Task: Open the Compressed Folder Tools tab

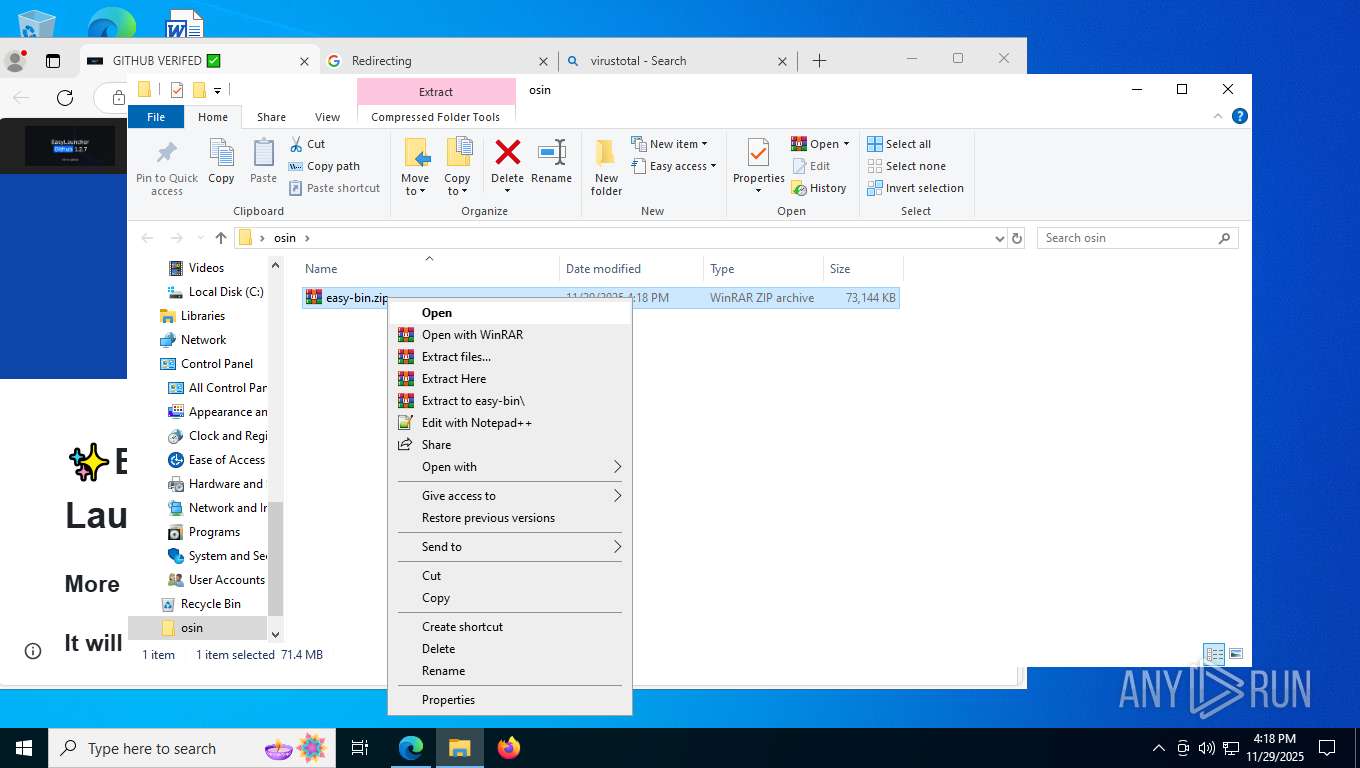Action: point(435,117)
